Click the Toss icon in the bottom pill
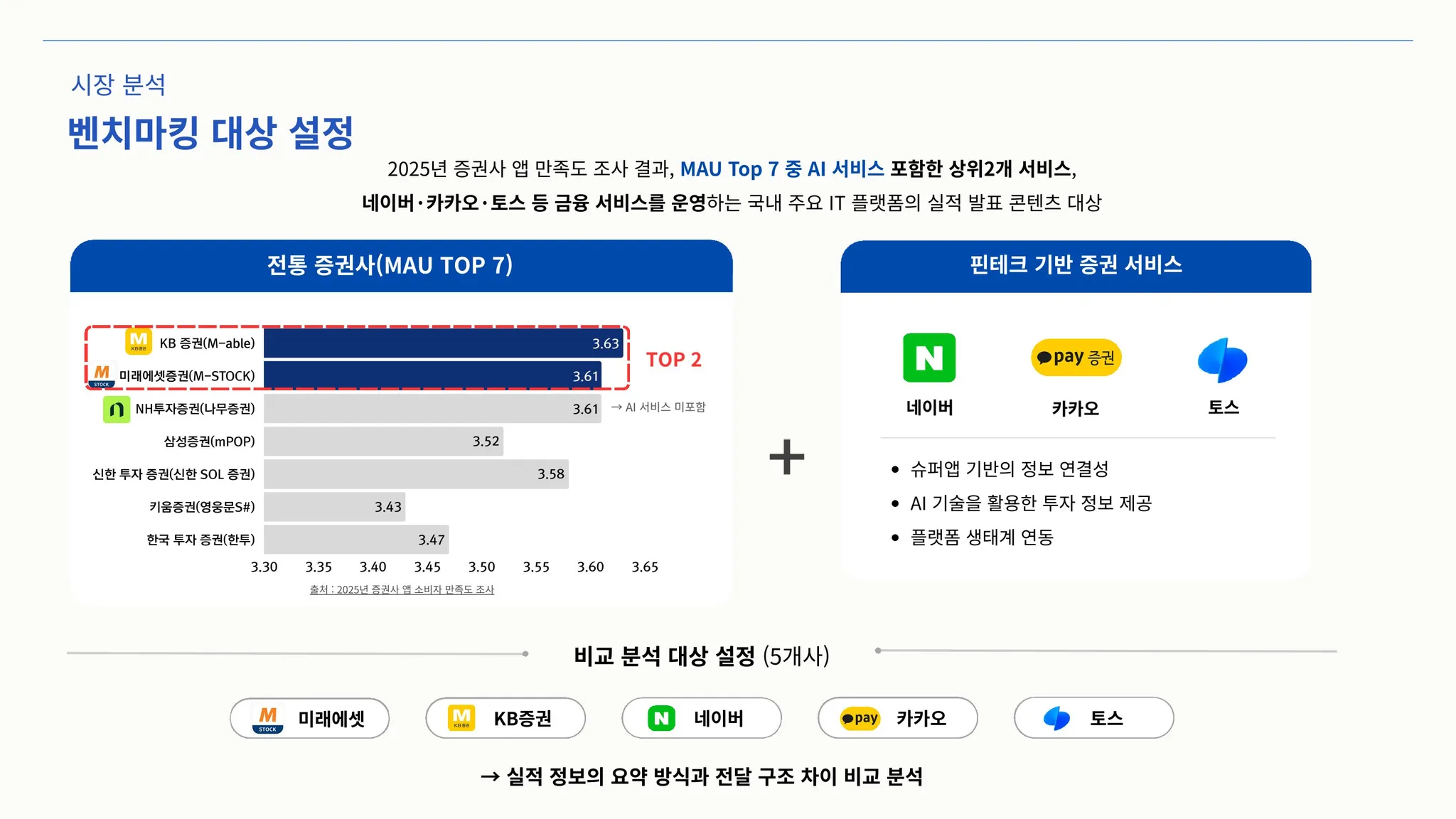 1056,718
